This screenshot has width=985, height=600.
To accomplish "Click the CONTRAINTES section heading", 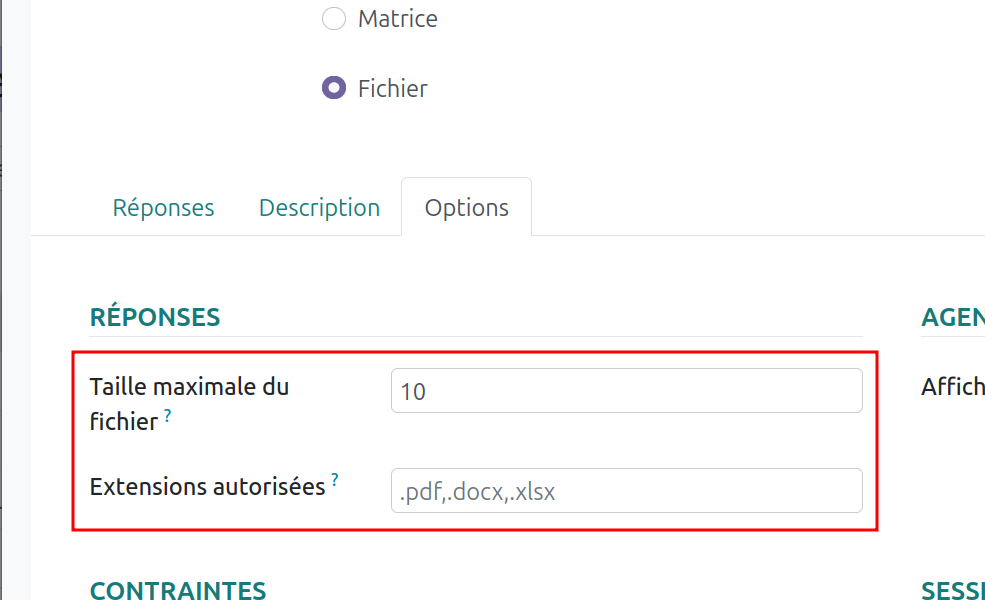I will click(x=178, y=589).
